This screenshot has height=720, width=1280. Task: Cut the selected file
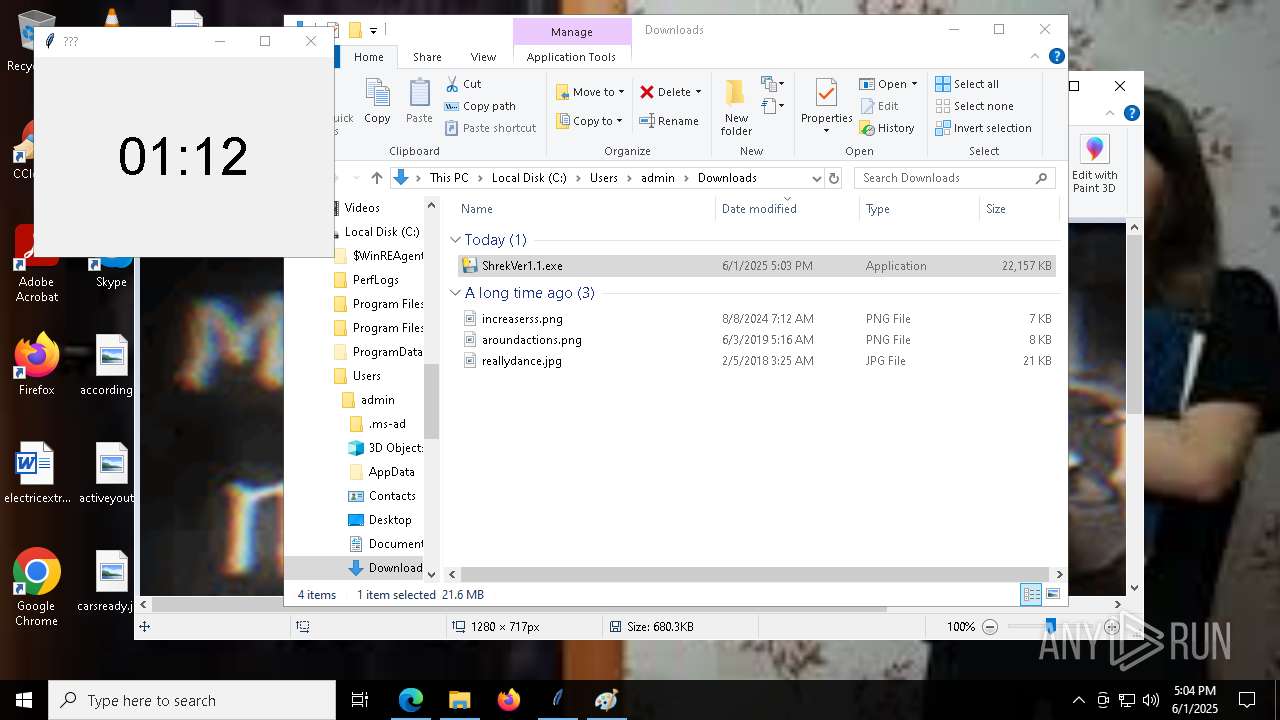pyautogui.click(x=464, y=84)
